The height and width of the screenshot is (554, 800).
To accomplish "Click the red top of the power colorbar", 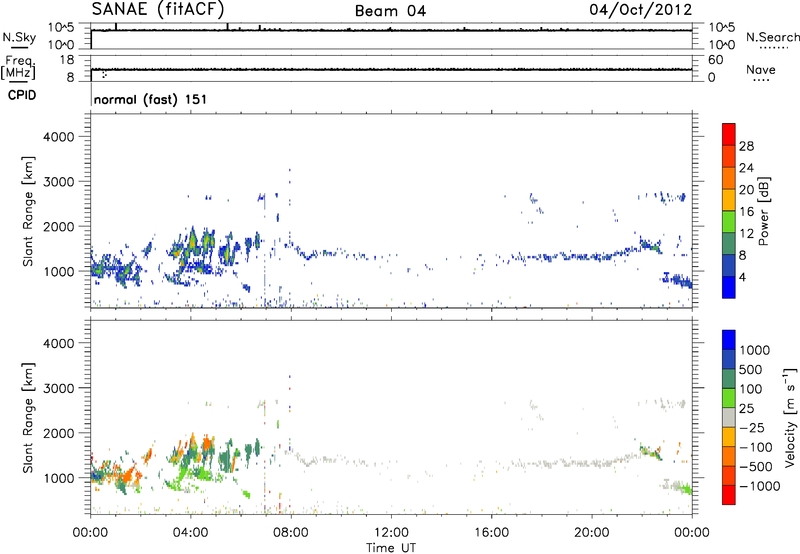I will coord(729,134).
